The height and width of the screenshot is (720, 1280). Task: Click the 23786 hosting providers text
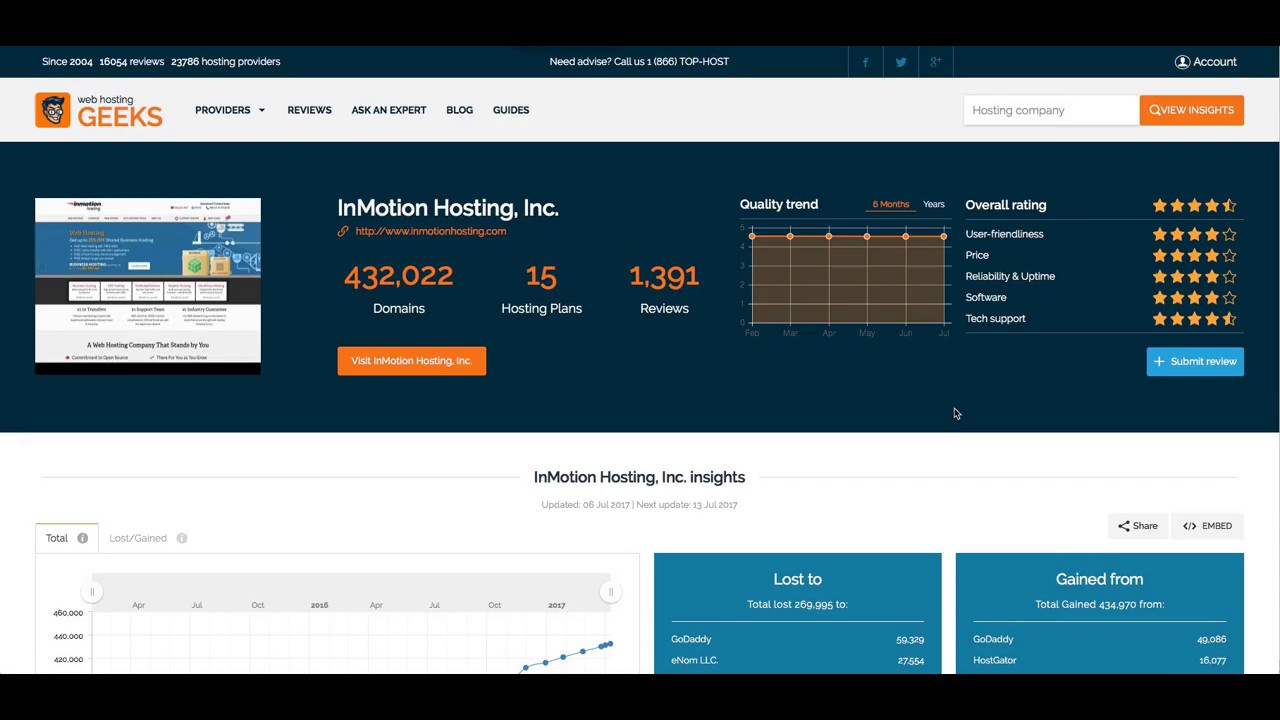click(x=226, y=62)
